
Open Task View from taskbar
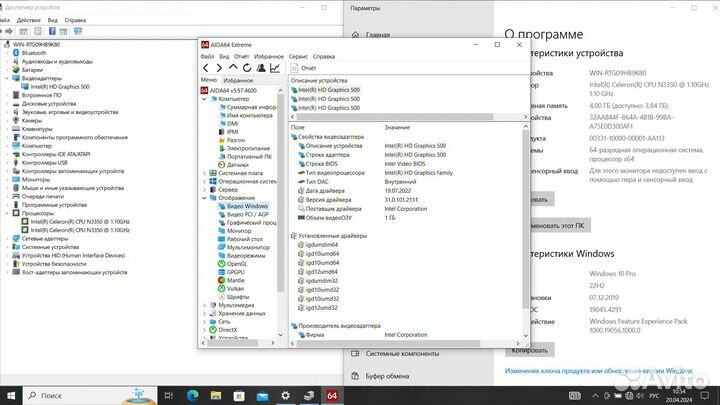coord(169,395)
